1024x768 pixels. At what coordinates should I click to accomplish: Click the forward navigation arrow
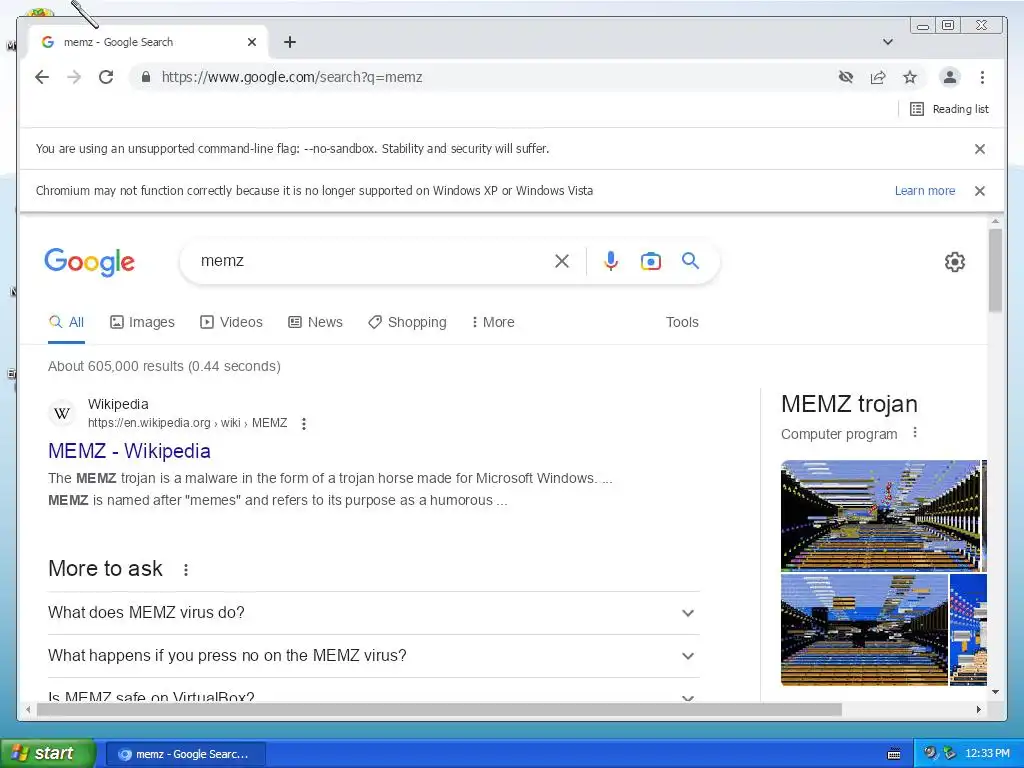[74, 77]
